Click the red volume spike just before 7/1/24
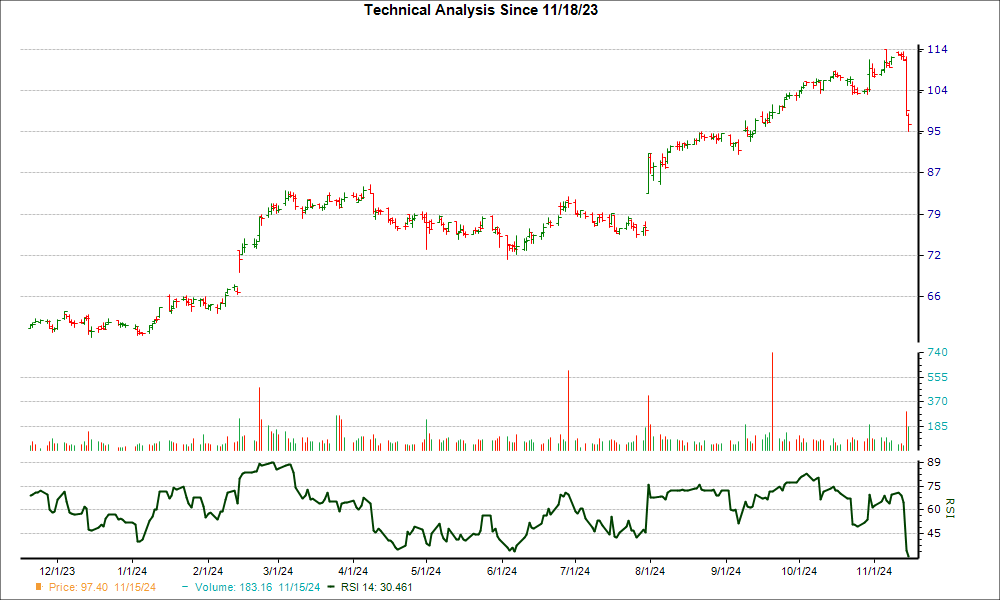The image size is (1000, 600). point(568,411)
